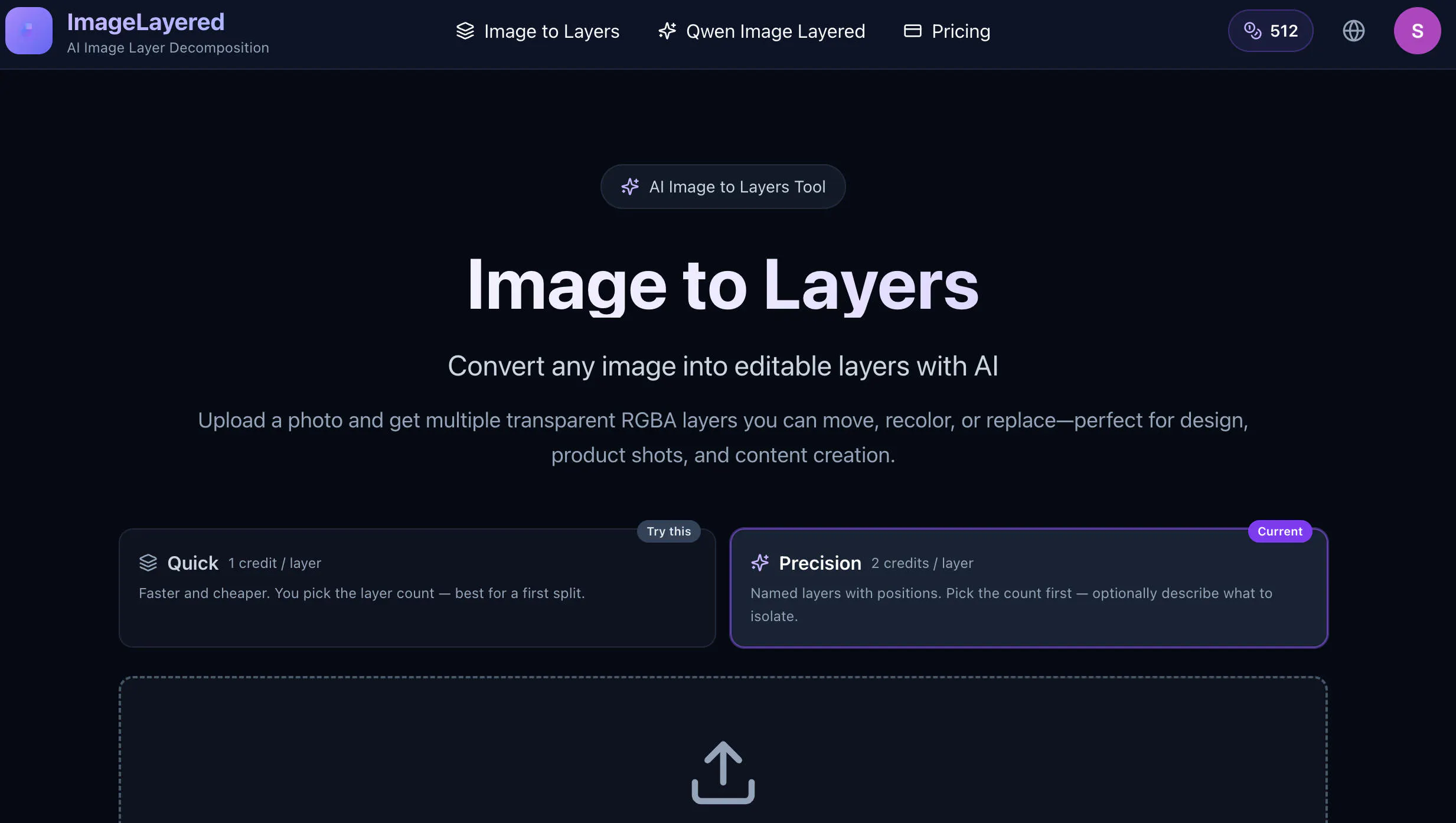The width and height of the screenshot is (1456, 823).
Task: Click the AI Image to Layers Tool badge
Action: tap(723, 187)
